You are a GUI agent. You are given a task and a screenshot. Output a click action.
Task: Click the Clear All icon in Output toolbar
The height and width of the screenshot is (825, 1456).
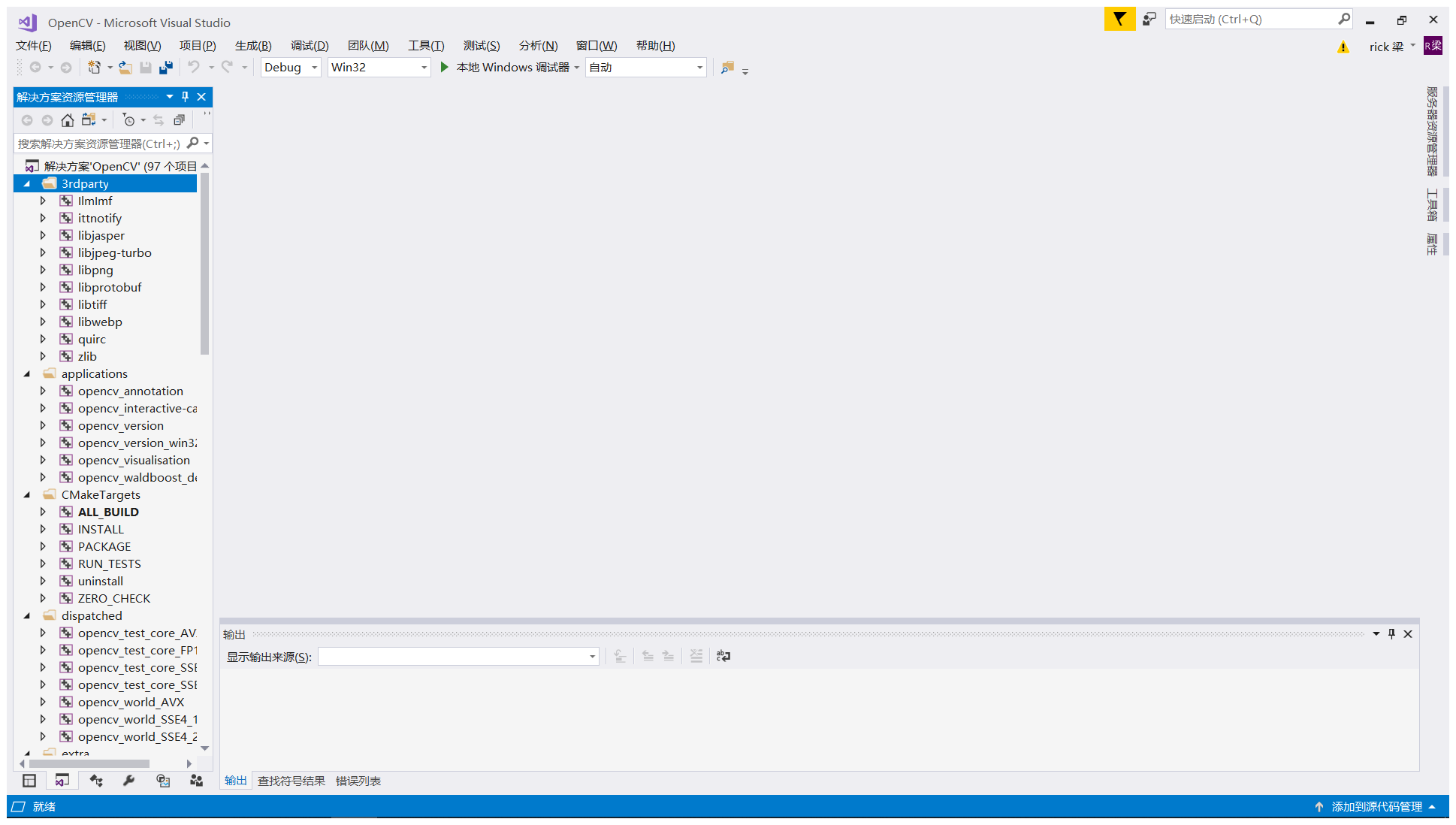coord(696,656)
